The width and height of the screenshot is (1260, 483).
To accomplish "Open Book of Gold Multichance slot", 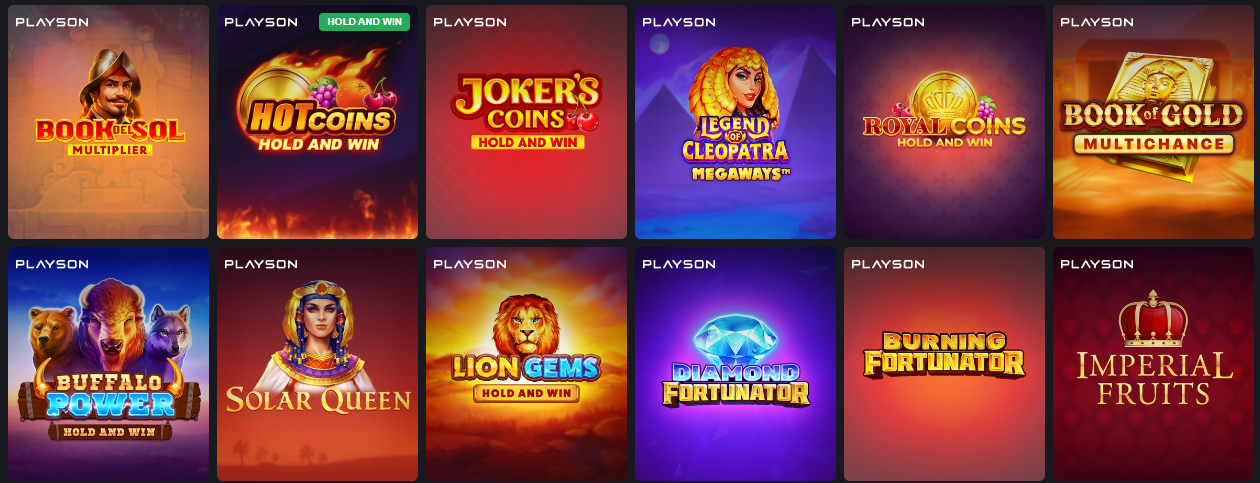I will tap(1153, 122).
